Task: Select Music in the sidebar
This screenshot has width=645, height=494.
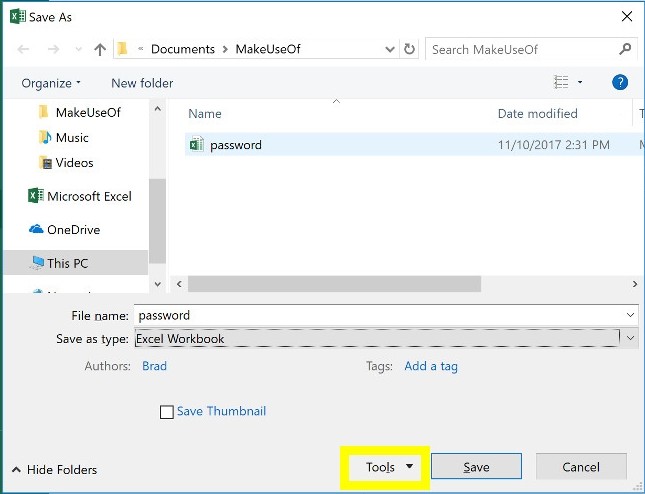Action: pyautogui.click(x=63, y=137)
